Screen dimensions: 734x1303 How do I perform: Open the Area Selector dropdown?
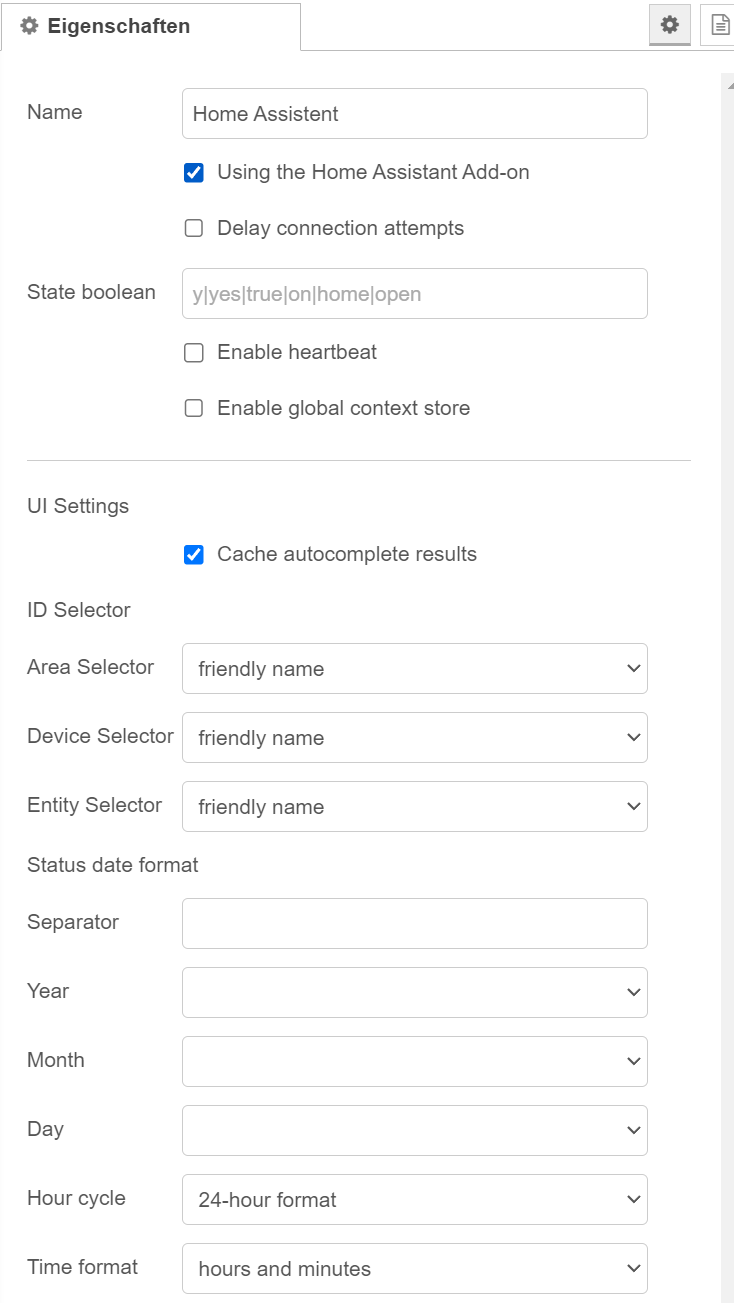click(x=415, y=668)
